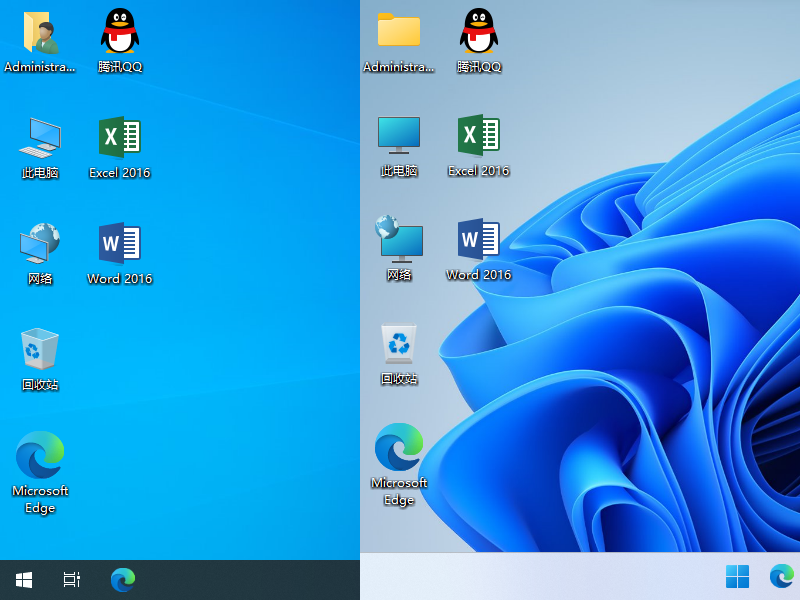
Task: Launch 腾讯QQ on the right Windows 11 desktop
Action: tap(479, 31)
